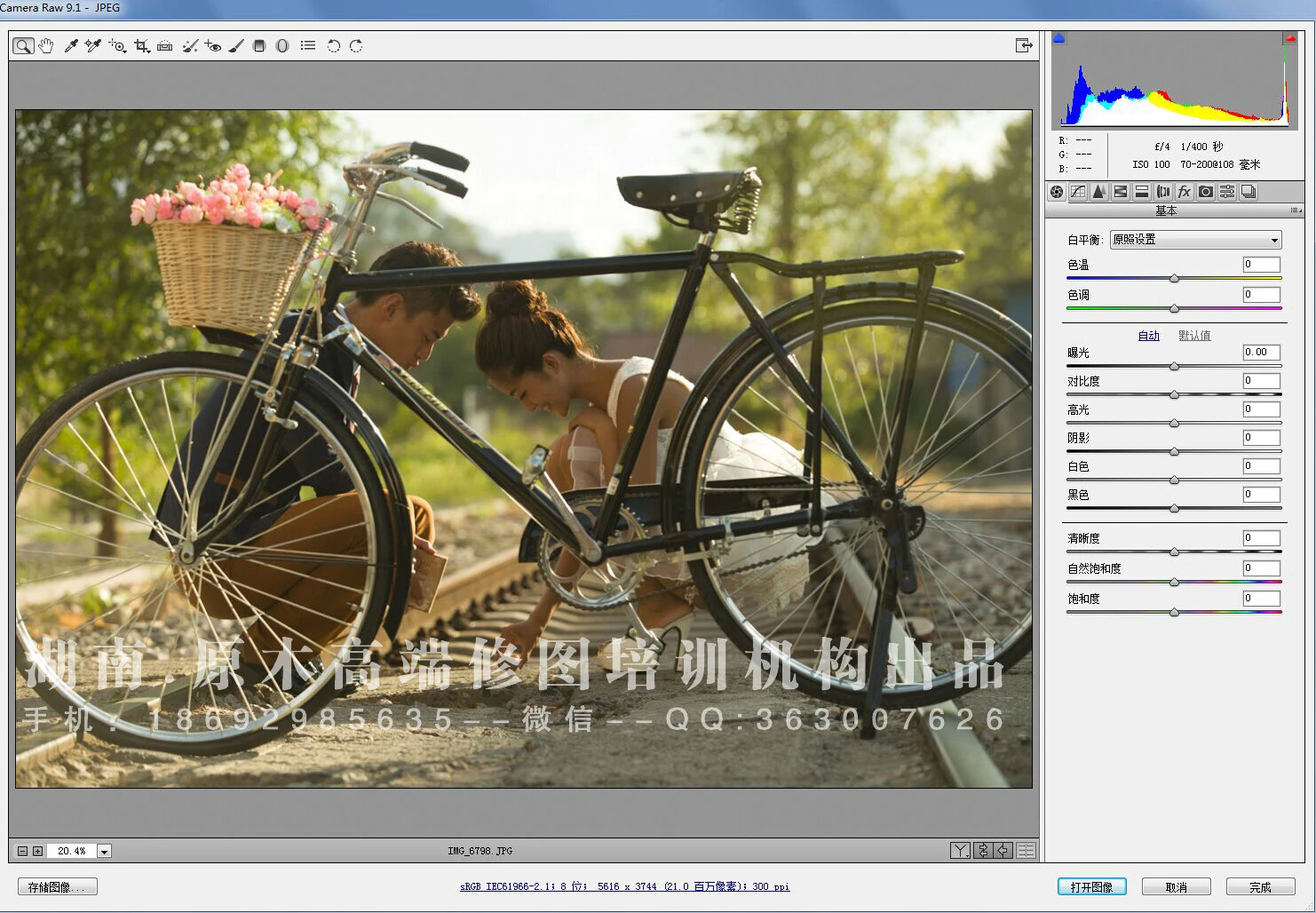Adjust the 曝光 exposure slider

click(1174, 366)
